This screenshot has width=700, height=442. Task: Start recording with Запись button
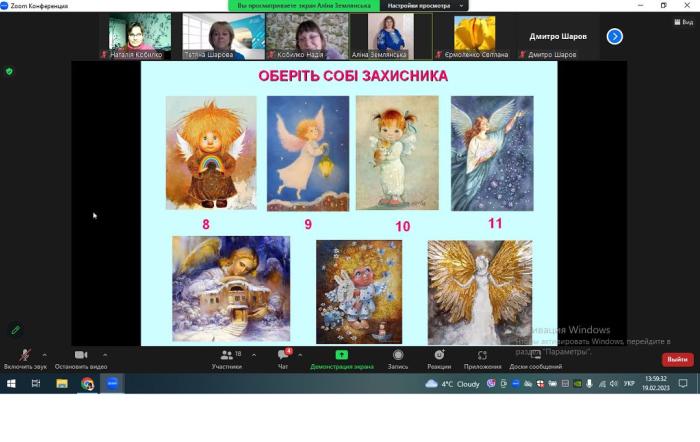coord(398,358)
